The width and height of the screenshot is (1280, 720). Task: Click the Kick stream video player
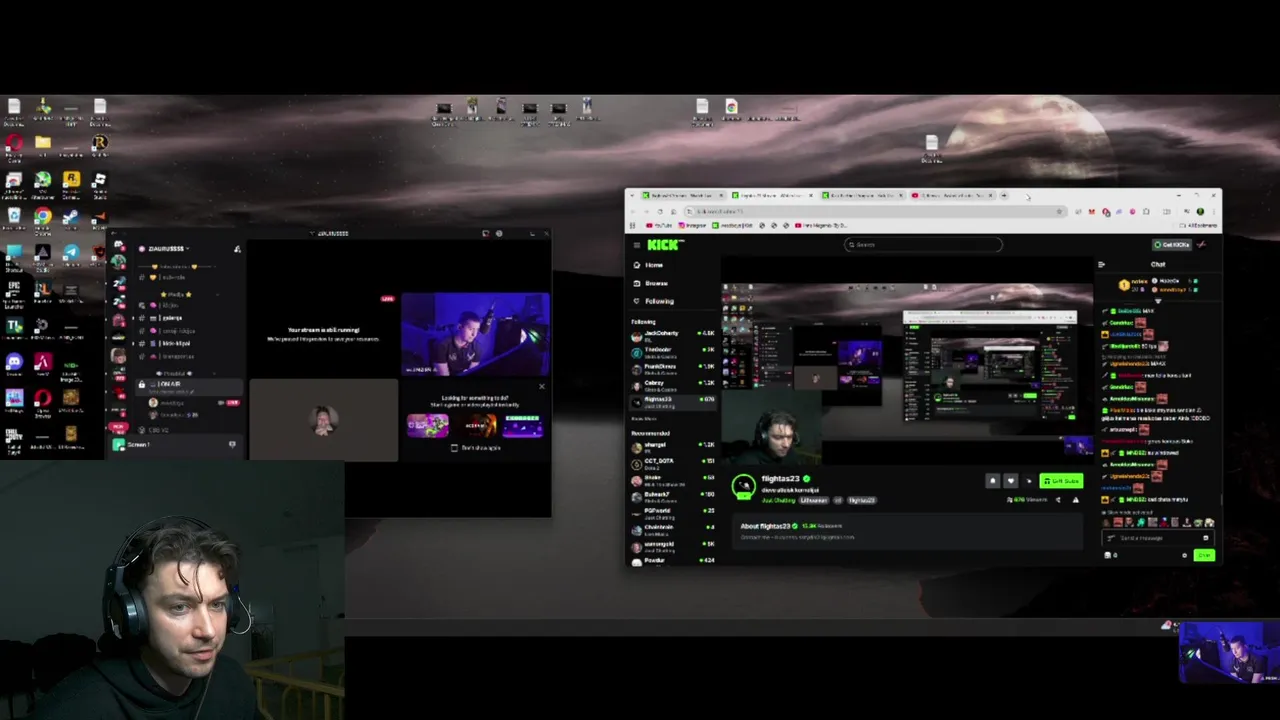tap(908, 360)
